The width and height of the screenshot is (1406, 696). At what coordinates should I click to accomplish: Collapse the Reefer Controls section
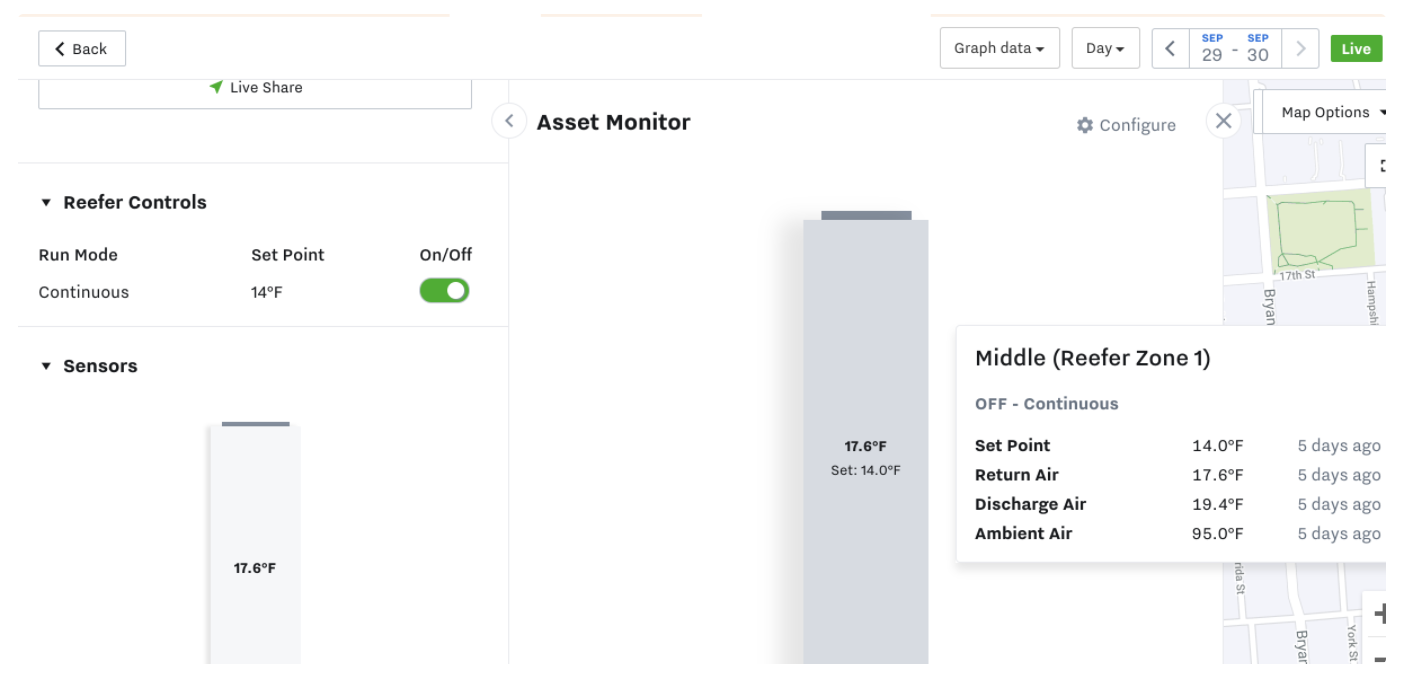46,202
